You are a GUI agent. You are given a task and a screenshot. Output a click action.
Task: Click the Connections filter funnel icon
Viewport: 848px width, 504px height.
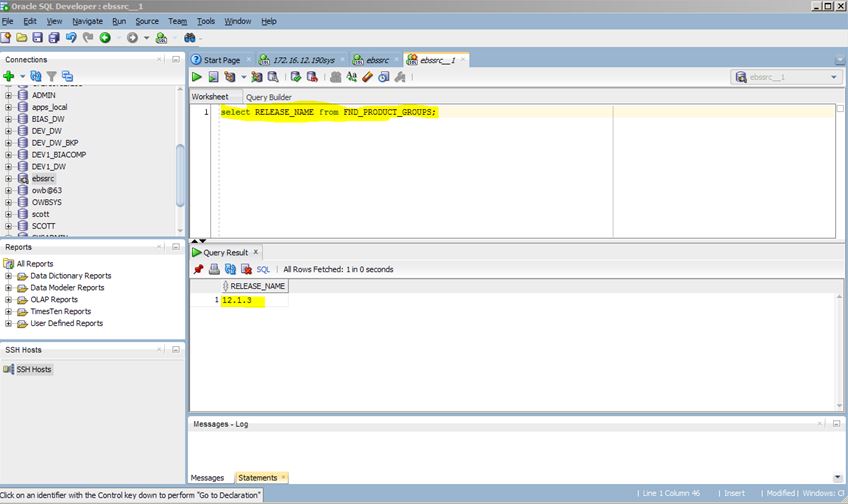[x=51, y=76]
